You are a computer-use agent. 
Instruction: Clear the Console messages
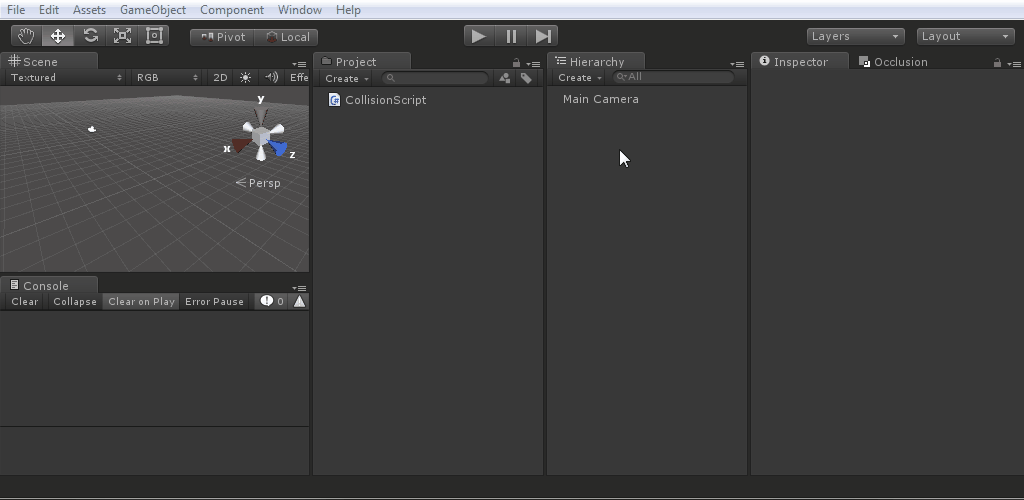25,302
